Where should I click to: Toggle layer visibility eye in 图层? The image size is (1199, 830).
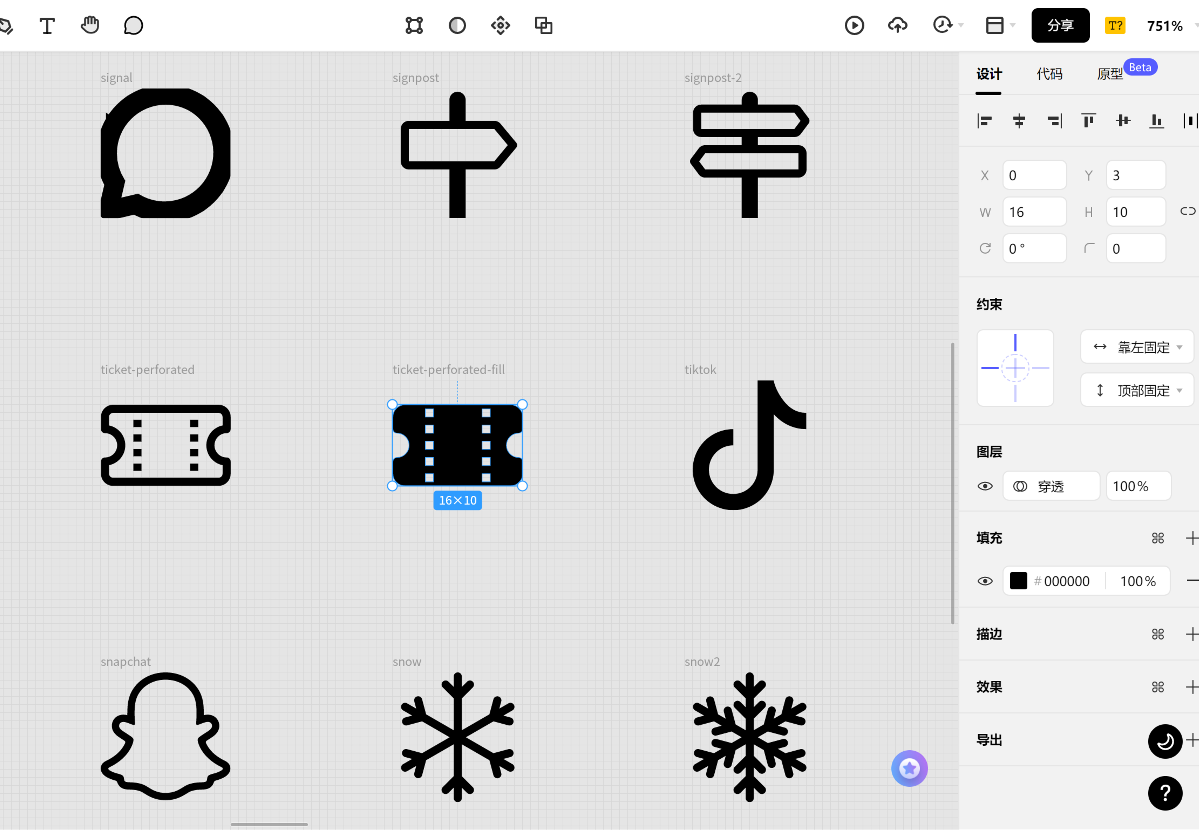click(985, 487)
